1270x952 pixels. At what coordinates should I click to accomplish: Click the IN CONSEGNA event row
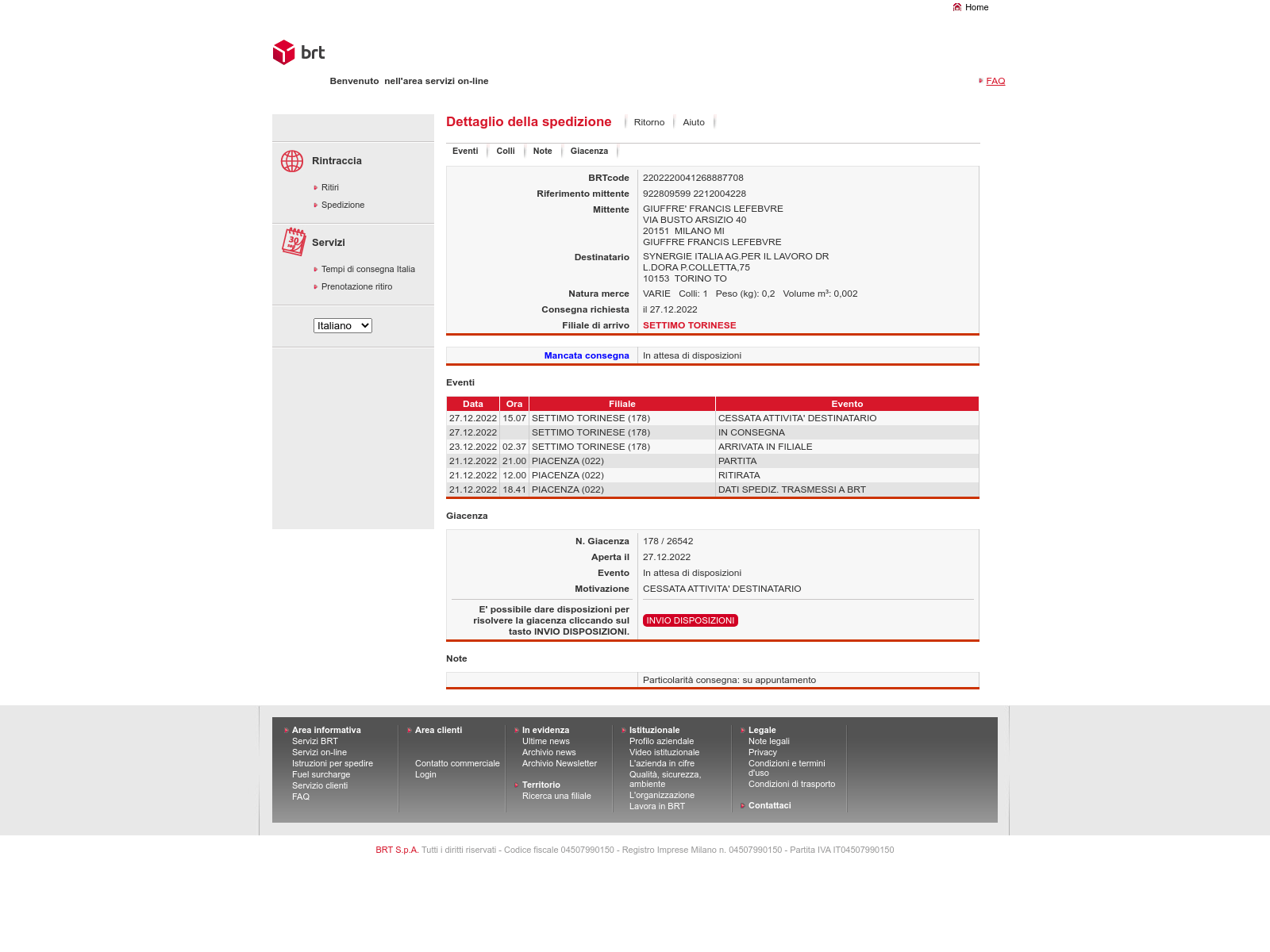713,432
